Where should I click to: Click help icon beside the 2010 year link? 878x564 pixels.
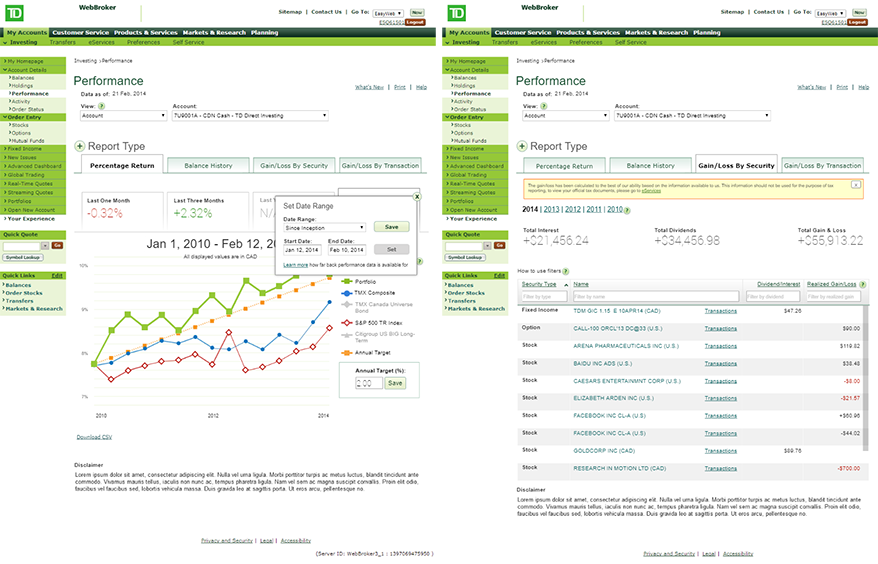coord(627,210)
